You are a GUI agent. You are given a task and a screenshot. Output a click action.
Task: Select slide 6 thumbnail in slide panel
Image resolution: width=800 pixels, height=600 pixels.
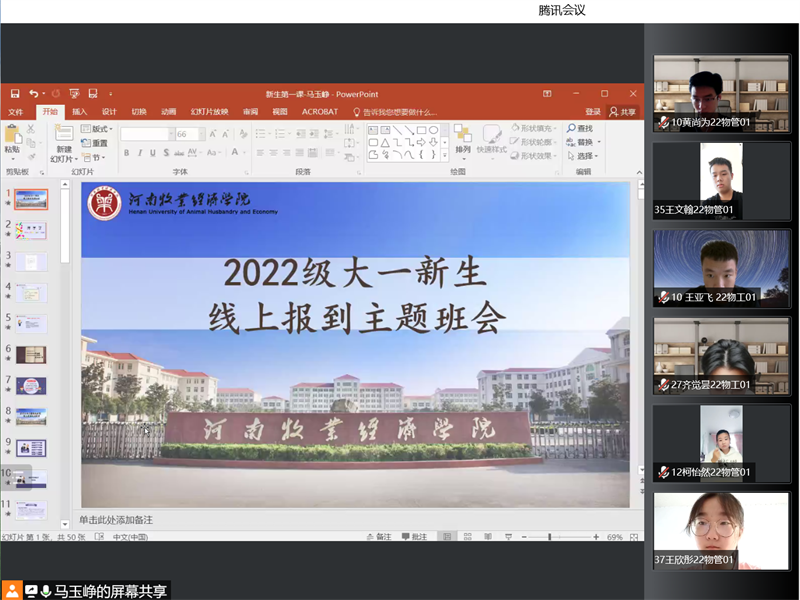[x=31, y=354]
